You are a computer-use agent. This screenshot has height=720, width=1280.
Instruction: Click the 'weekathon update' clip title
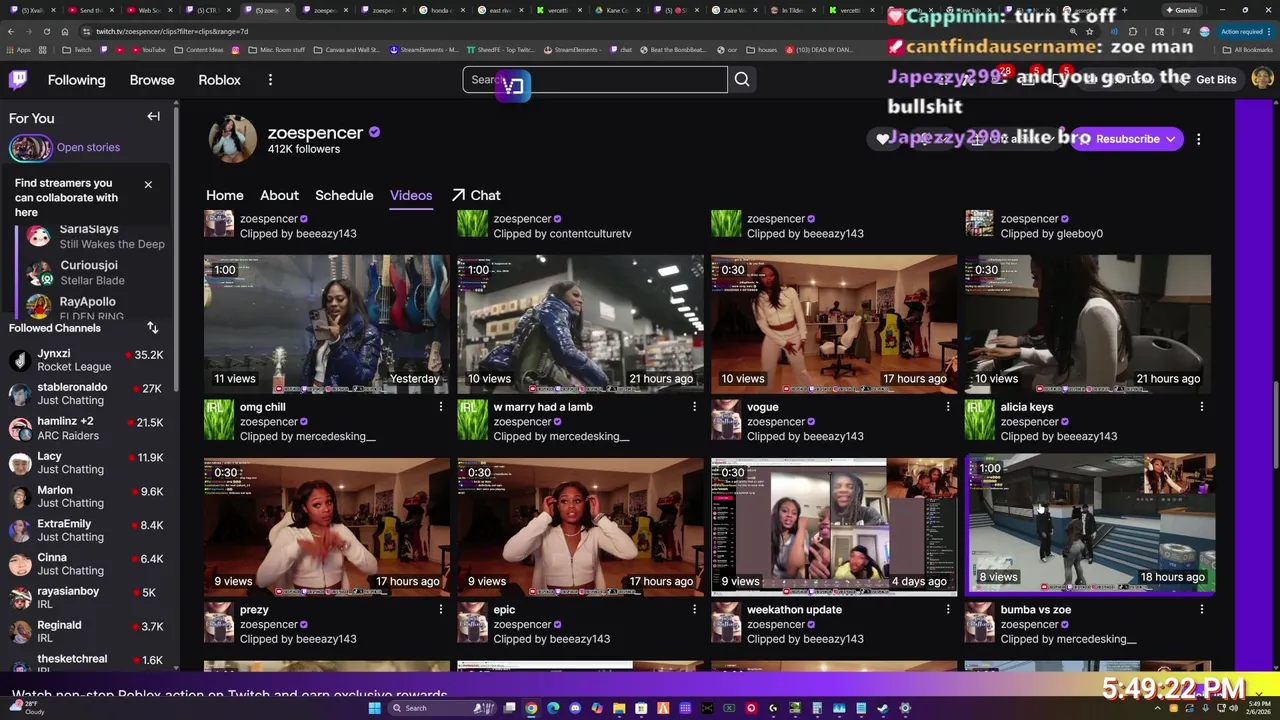click(x=794, y=609)
